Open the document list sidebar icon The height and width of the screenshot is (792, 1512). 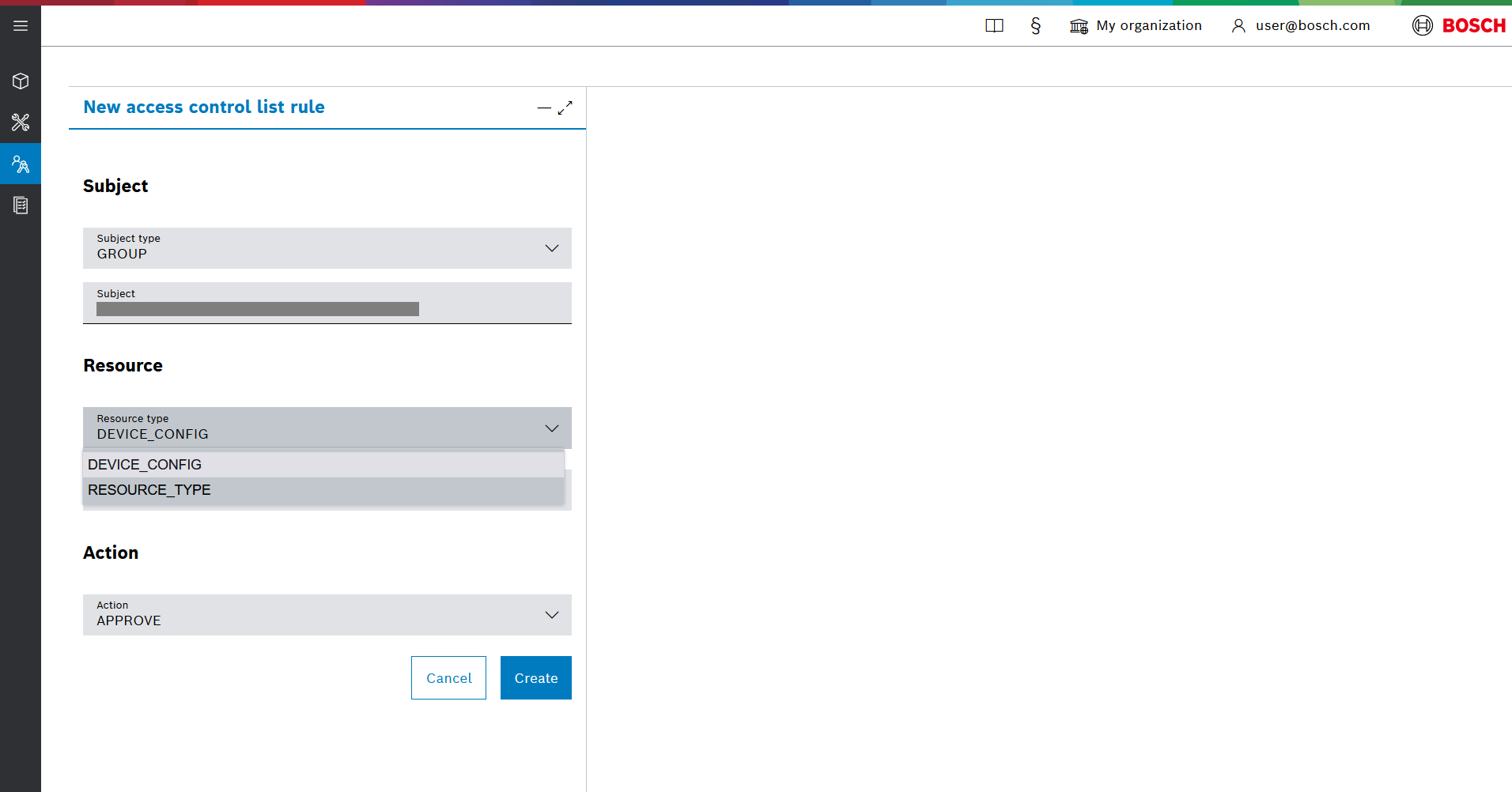tap(21, 206)
